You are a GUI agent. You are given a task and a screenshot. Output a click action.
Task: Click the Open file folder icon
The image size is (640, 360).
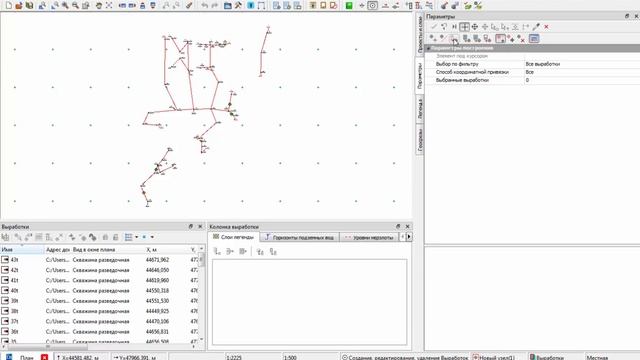(19, 6)
